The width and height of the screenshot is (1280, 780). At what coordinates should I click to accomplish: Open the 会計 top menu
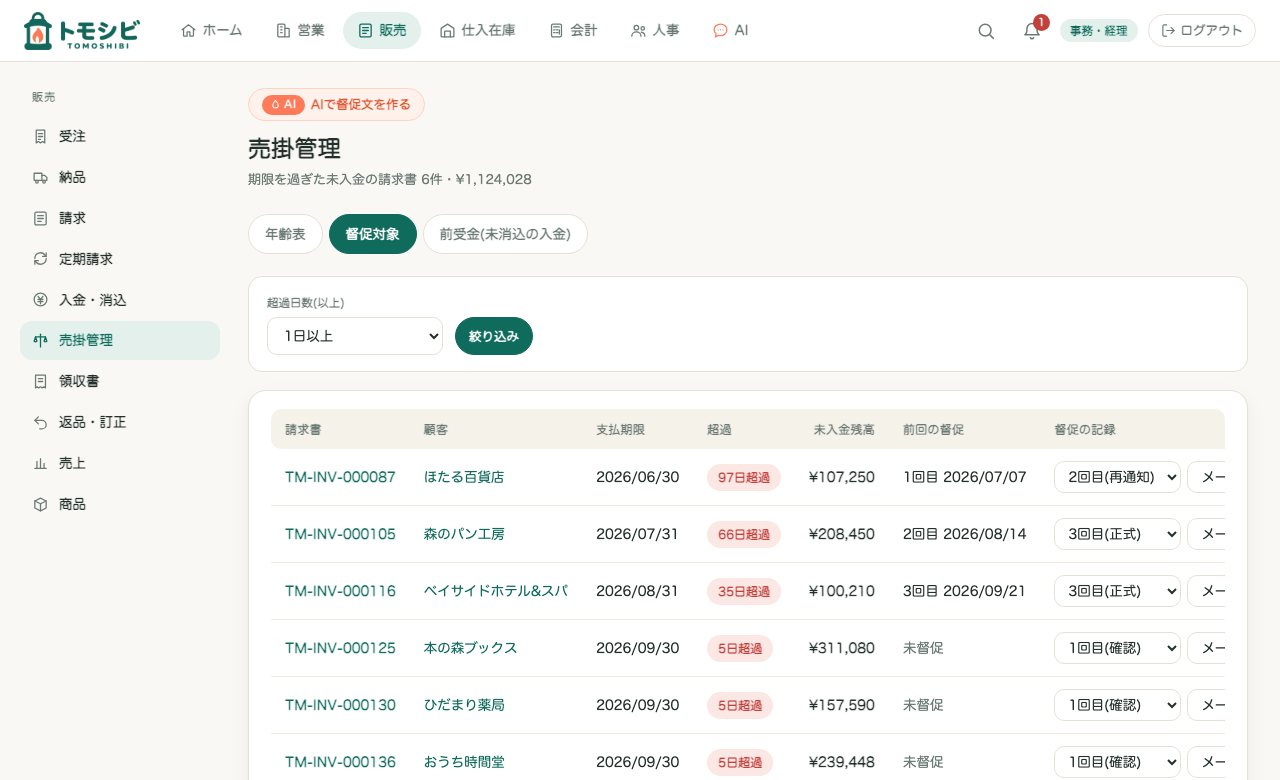pos(573,31)
